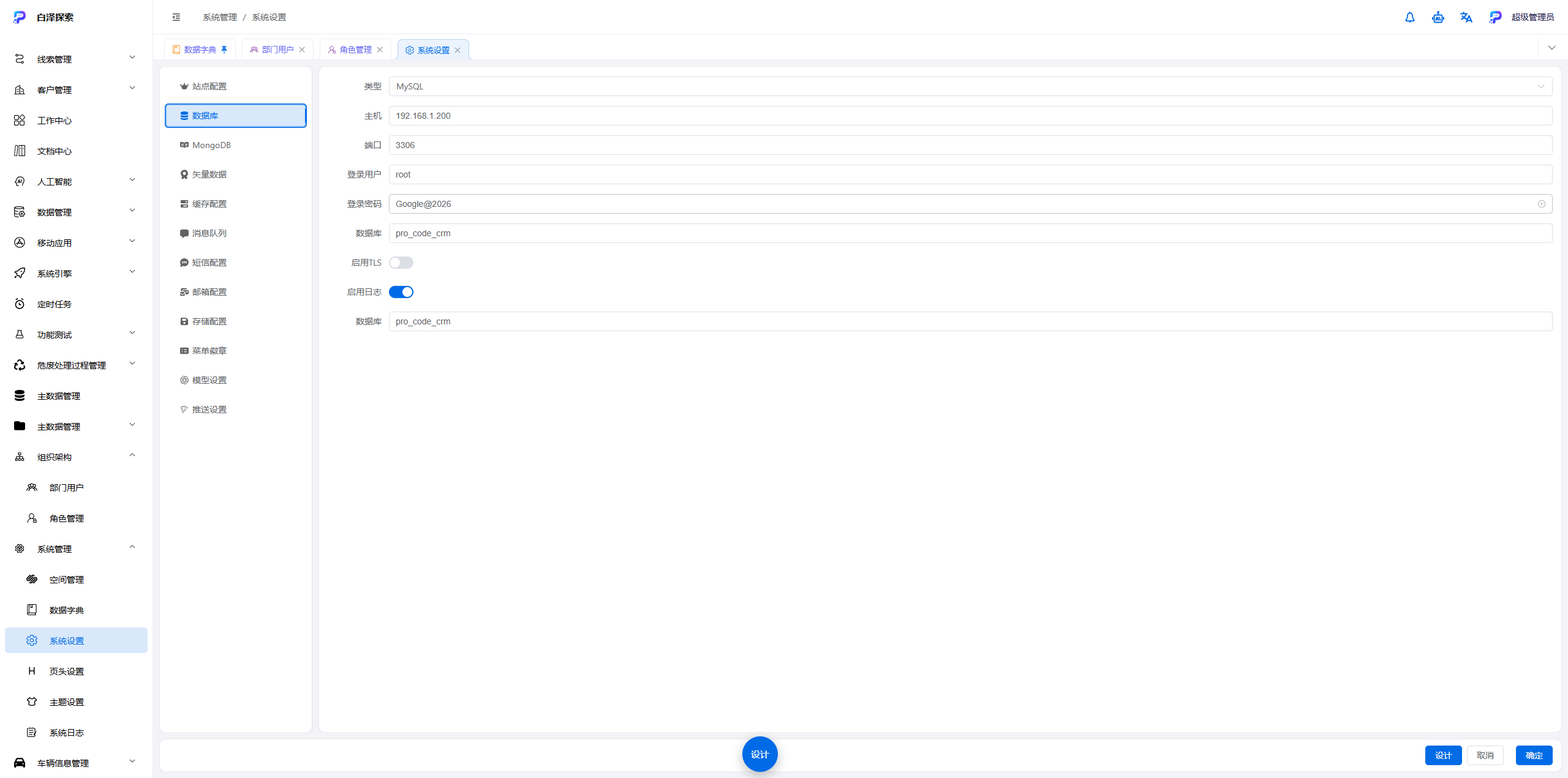Viewport: 1568px width, 778px height.
Task: Focus the 登录用户 input field
Action: tap(970, 174)
